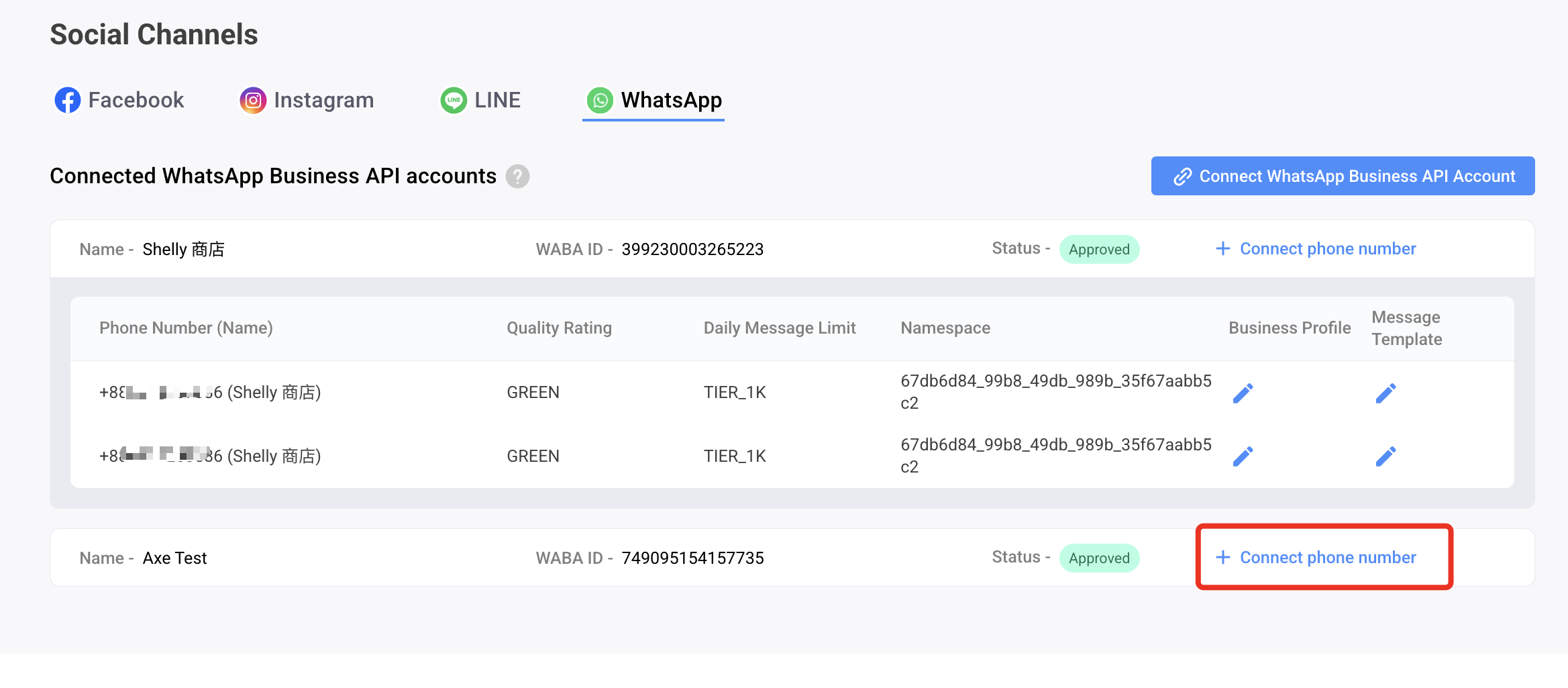This screenshot has height=688, width=1568.
Task: Connect phone number for Shelly 商店
Action: click(x=1316, y=249)
